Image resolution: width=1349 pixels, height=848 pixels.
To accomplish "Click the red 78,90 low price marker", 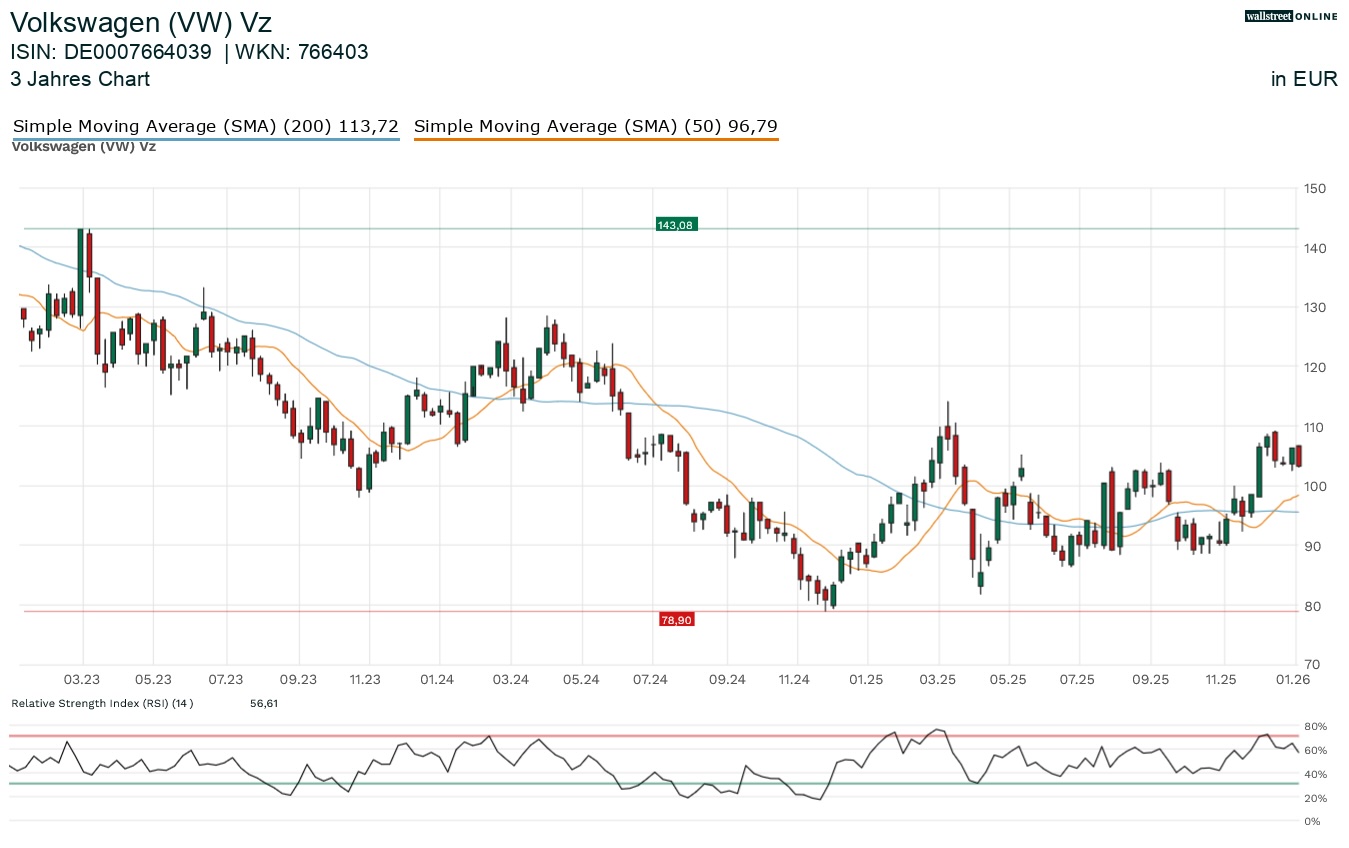I will click(676, 620).
